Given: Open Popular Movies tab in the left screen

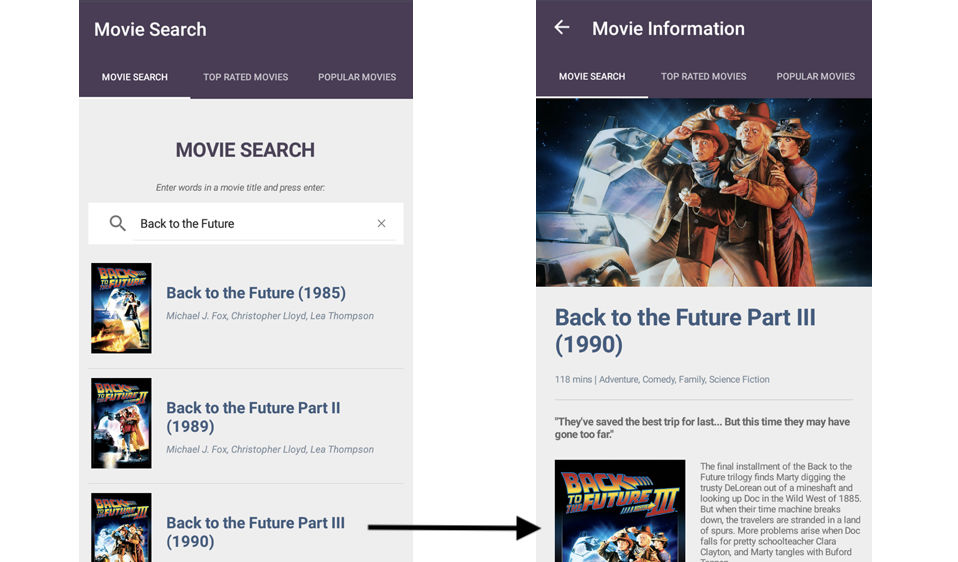Looking at the screenshot, I should click(357, 77).
